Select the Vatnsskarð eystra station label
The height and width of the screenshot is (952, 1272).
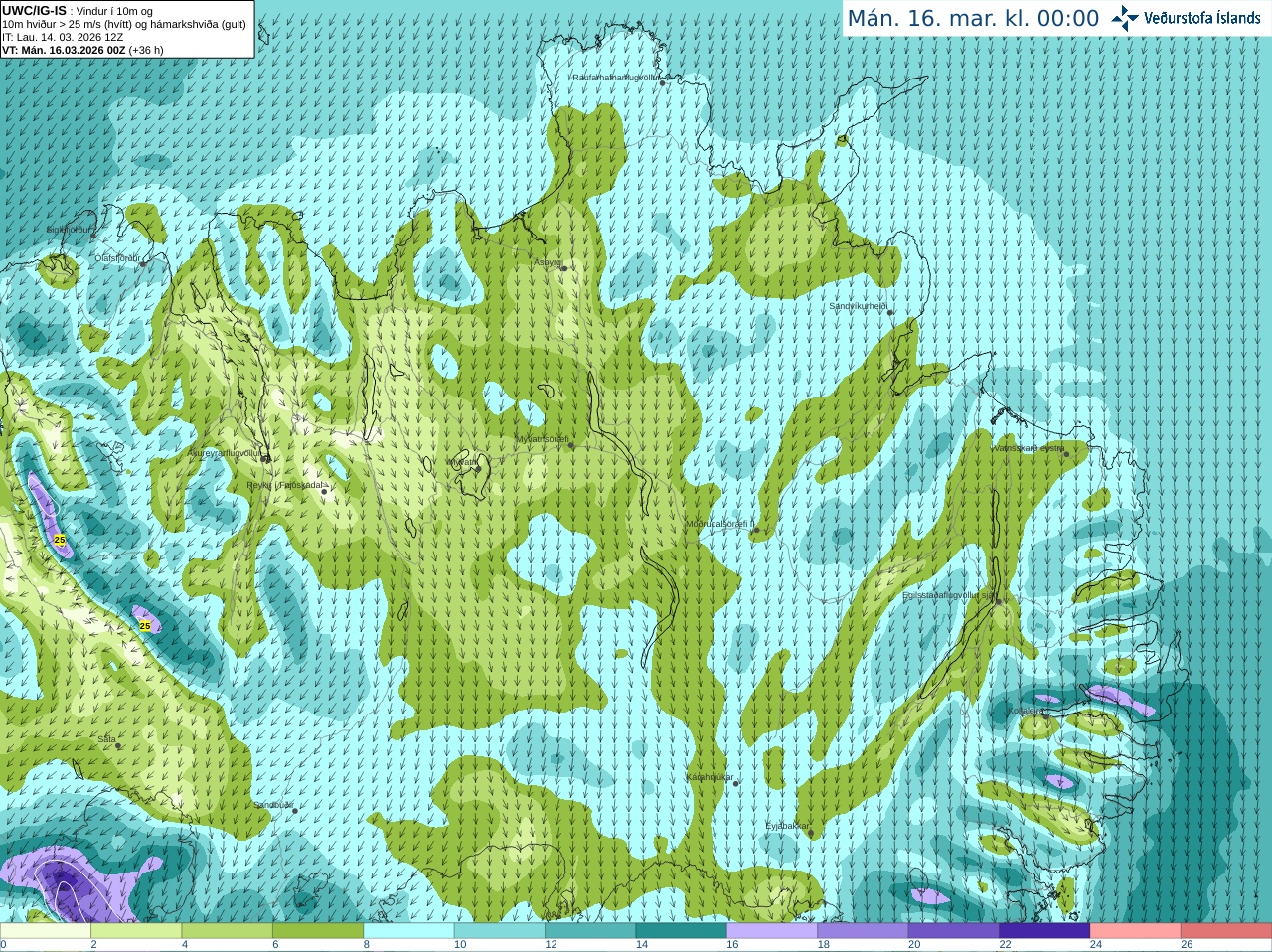1030,448
